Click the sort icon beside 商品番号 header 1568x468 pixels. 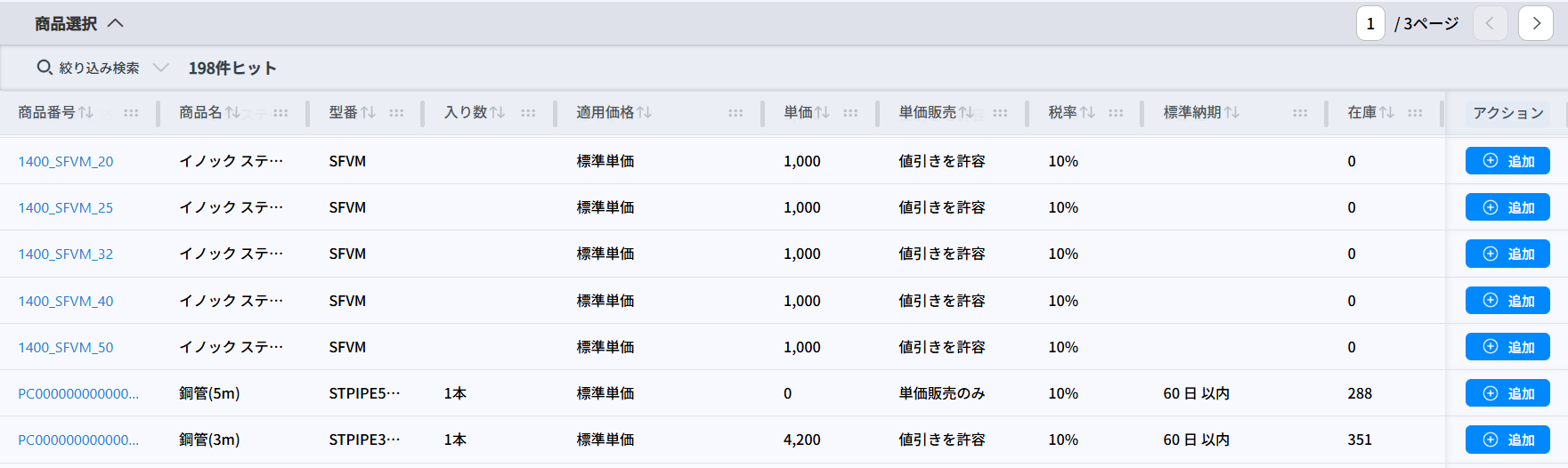(x=85, y=112)
